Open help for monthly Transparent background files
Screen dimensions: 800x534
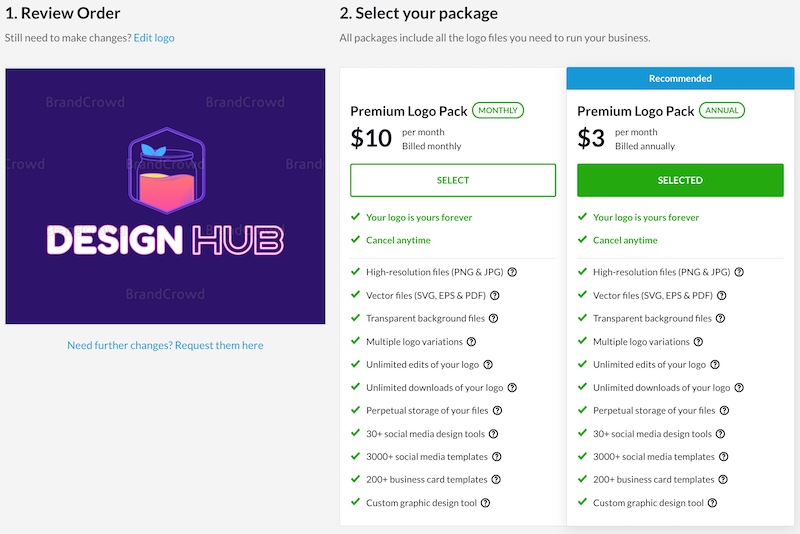click(x=493, y=318)
